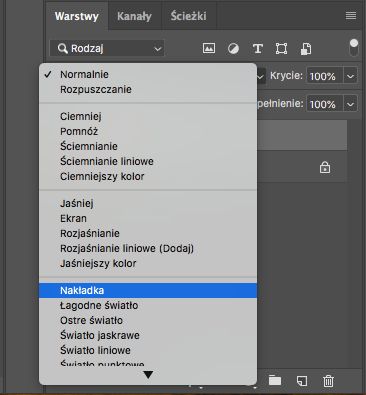
Task: Filter for smart objects icon
Action: pos(306,49)
